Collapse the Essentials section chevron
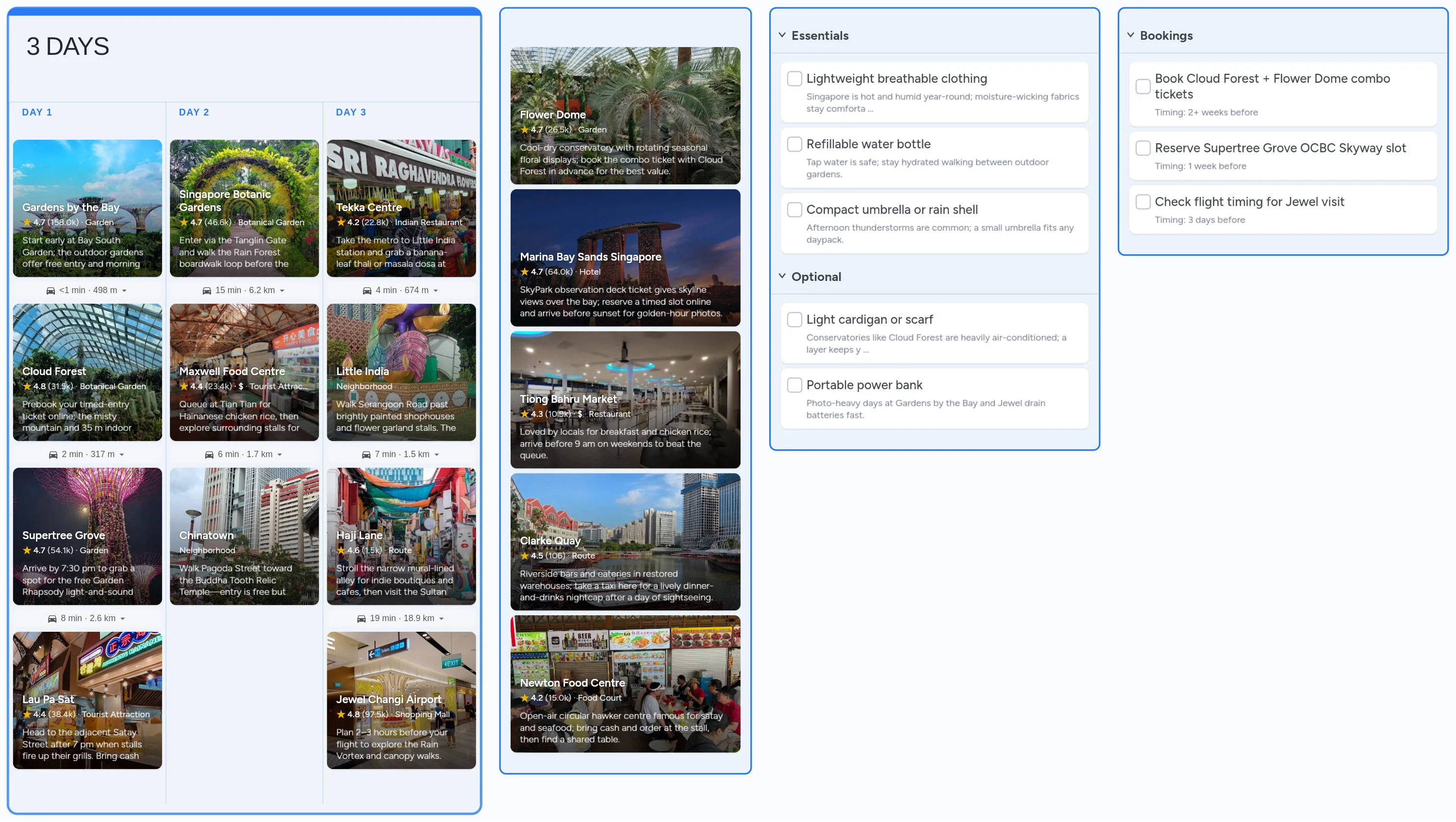 [782, 35]
